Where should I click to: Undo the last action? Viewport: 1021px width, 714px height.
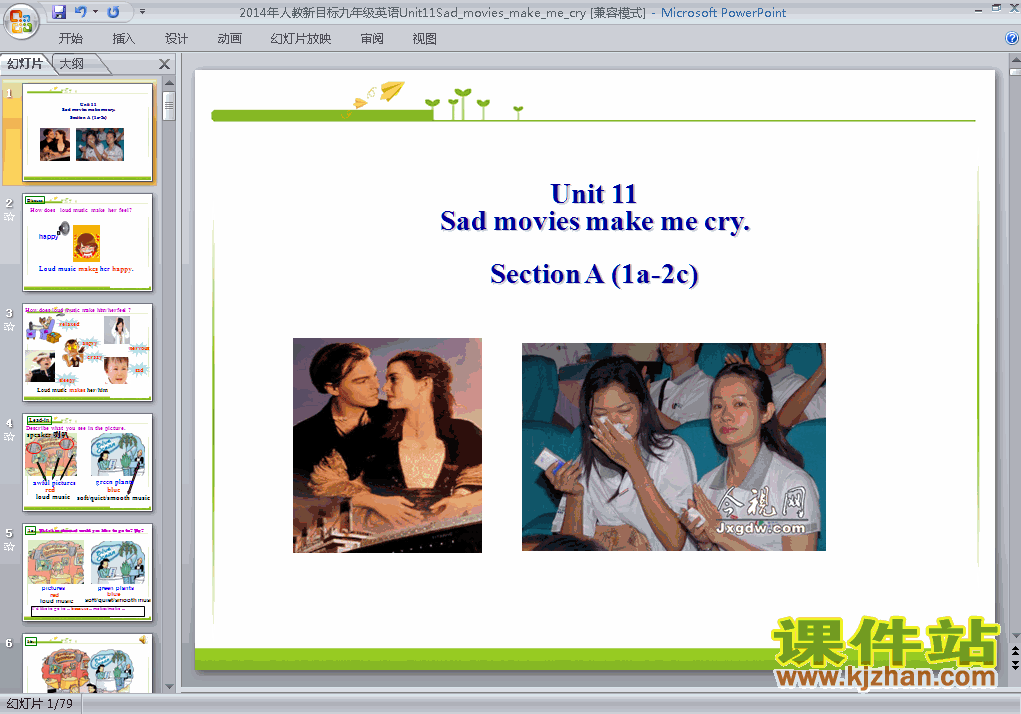[x=81, y=12]
